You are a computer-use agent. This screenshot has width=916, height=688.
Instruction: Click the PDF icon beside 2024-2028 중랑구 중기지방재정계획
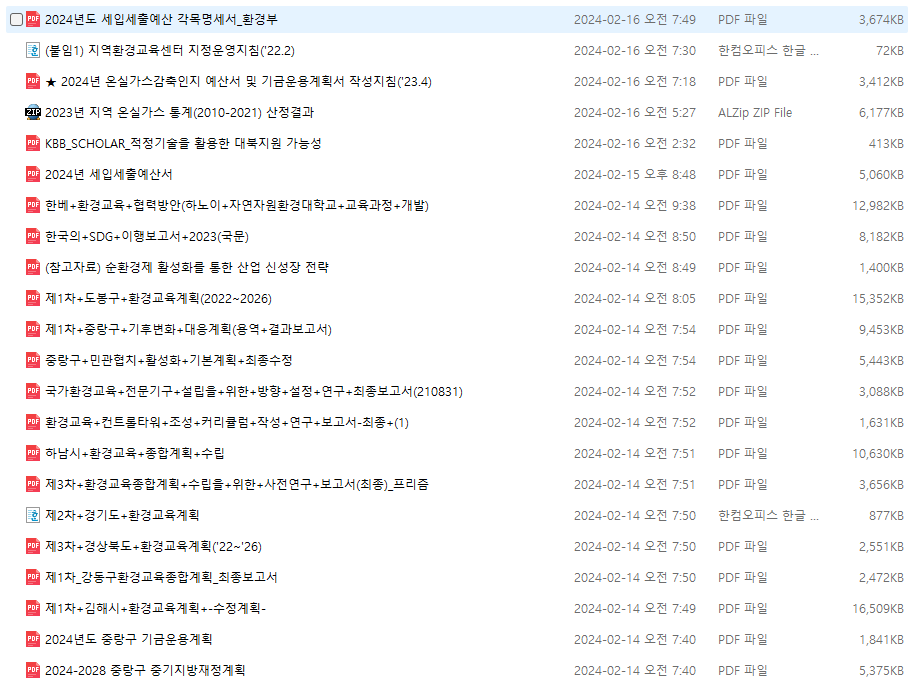(x=31, y=669)
